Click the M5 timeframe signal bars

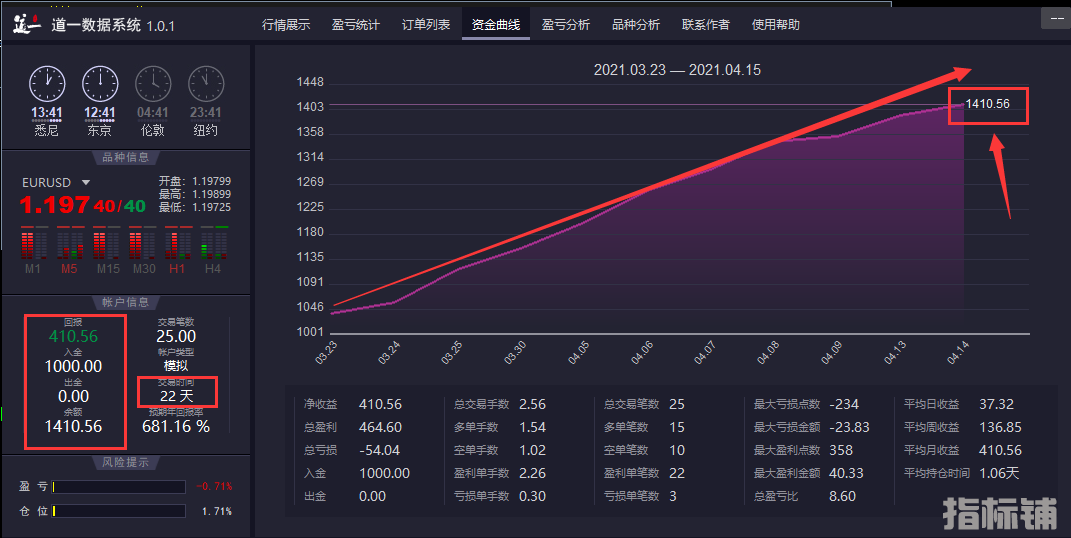pos(70,242)
